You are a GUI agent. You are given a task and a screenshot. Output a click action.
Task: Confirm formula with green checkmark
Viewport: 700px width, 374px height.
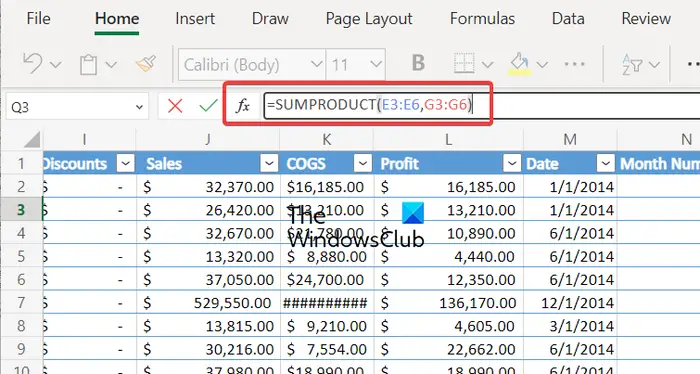208,106
